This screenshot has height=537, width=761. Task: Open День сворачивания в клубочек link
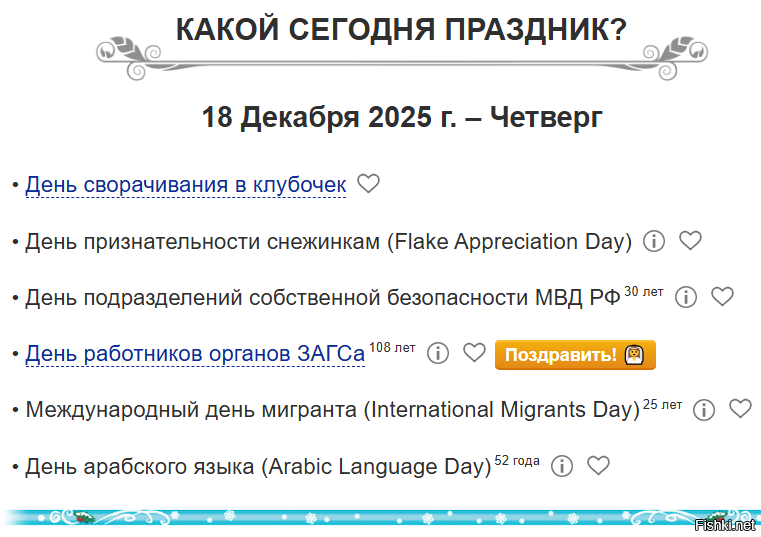coord(186,185)
